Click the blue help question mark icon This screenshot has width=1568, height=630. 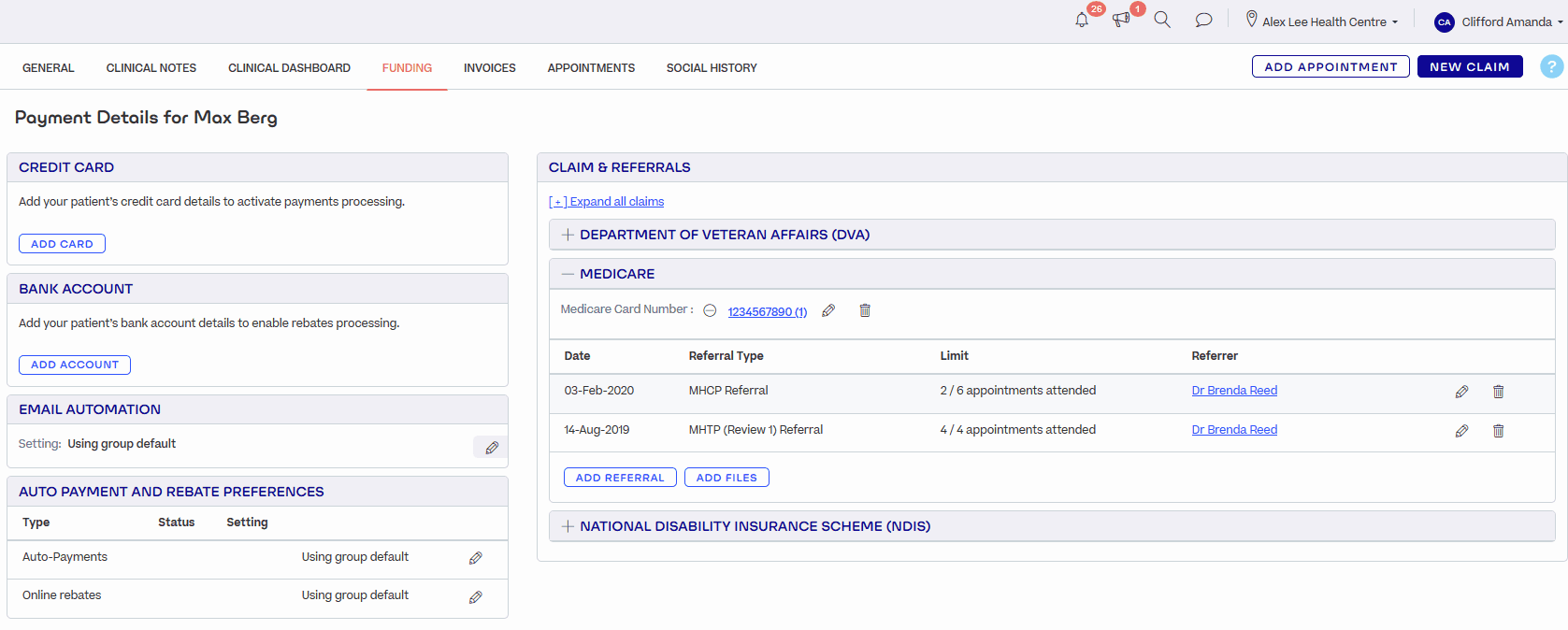[1551, 67]
